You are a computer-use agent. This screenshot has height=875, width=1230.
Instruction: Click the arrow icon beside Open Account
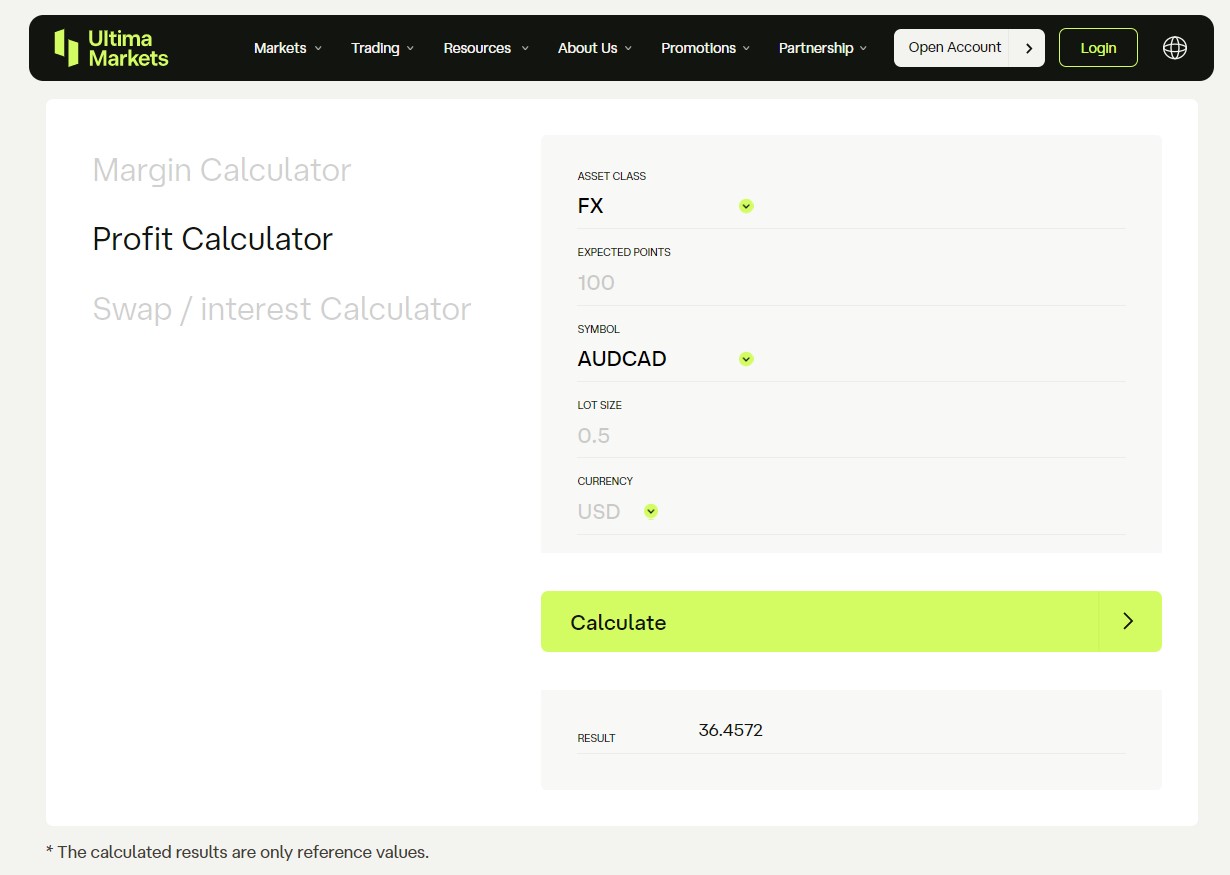[x=1028, y=48]
